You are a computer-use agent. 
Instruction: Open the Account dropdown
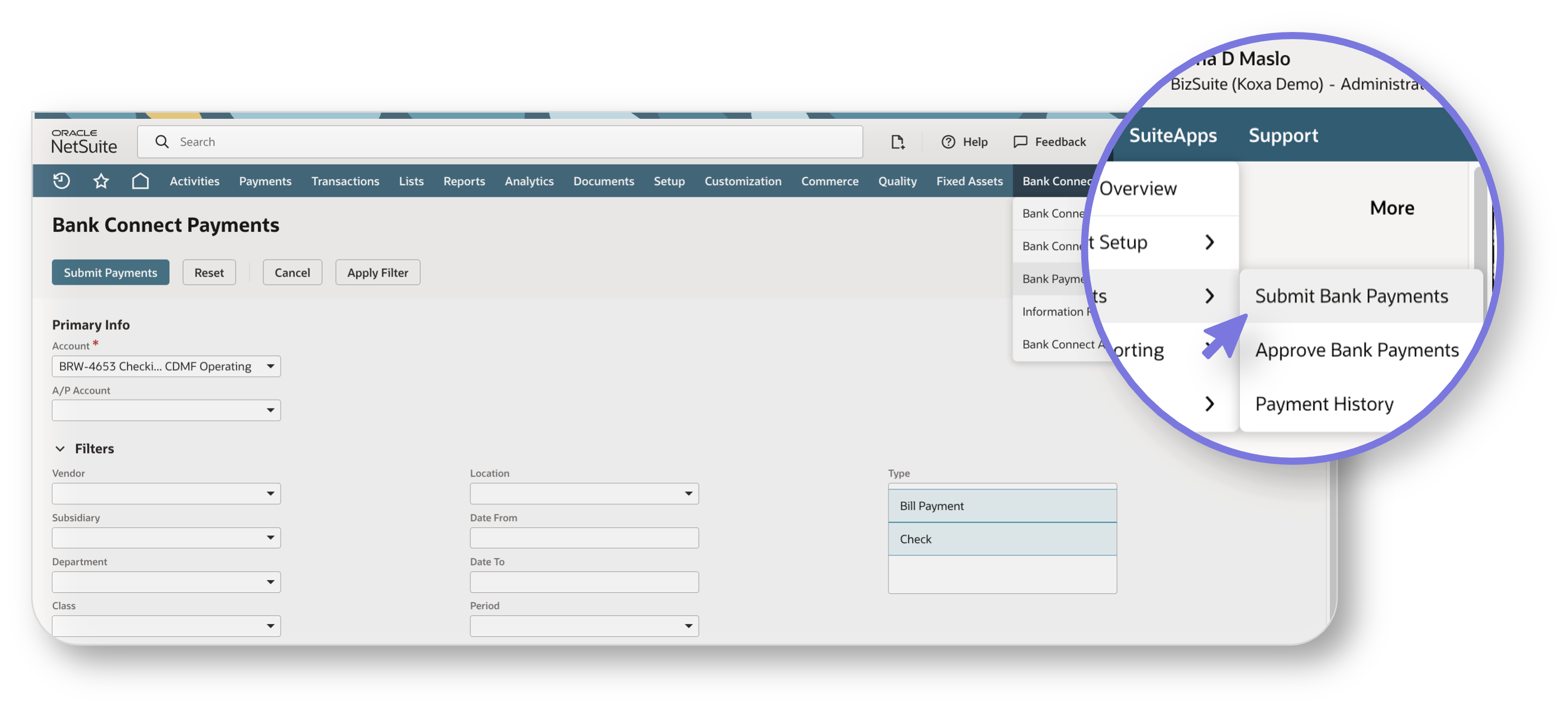[x=166, y=366]
